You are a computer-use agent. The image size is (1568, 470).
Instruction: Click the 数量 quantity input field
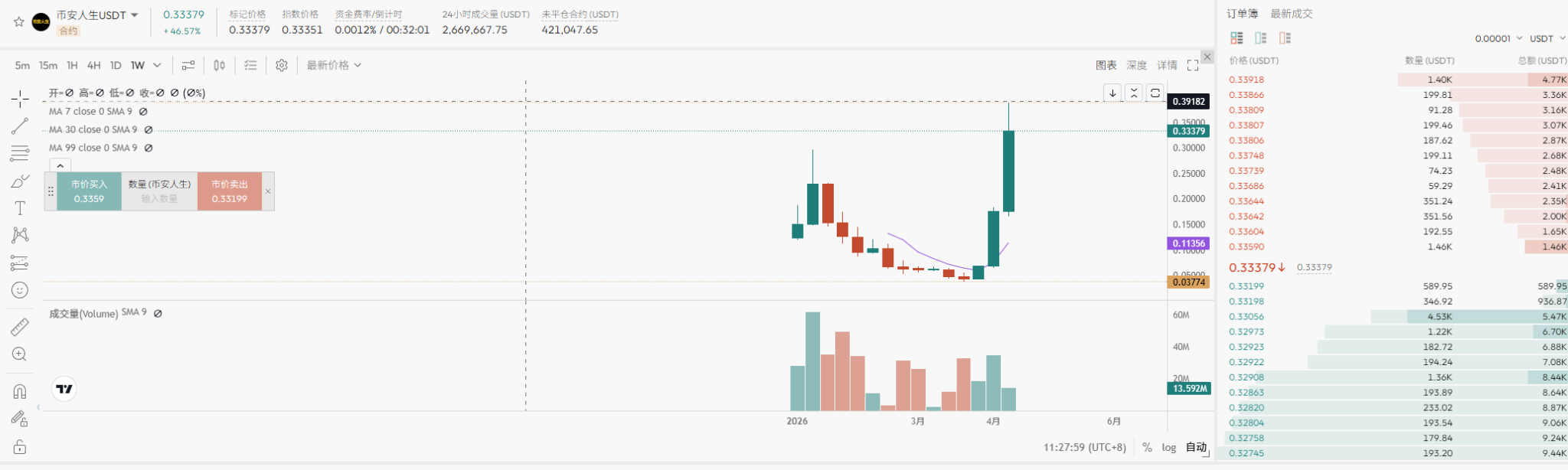159,199
